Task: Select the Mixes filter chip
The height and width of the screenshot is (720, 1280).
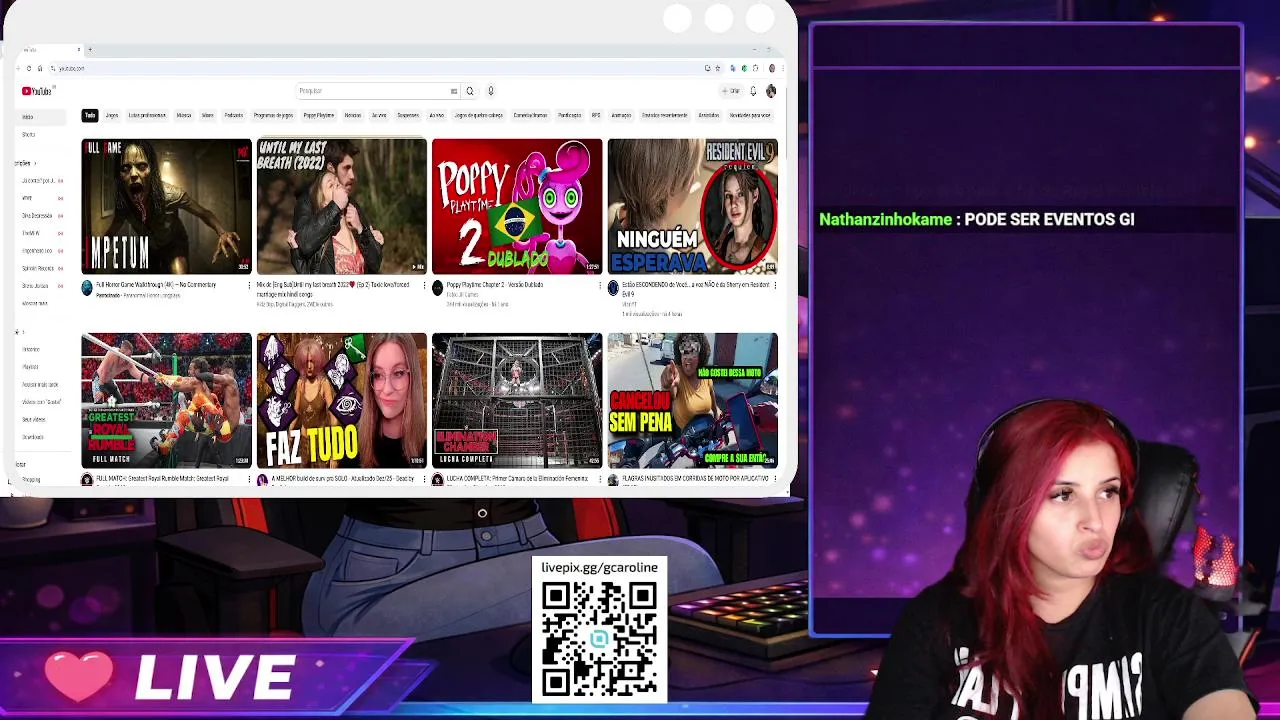Action: (208, 115)
